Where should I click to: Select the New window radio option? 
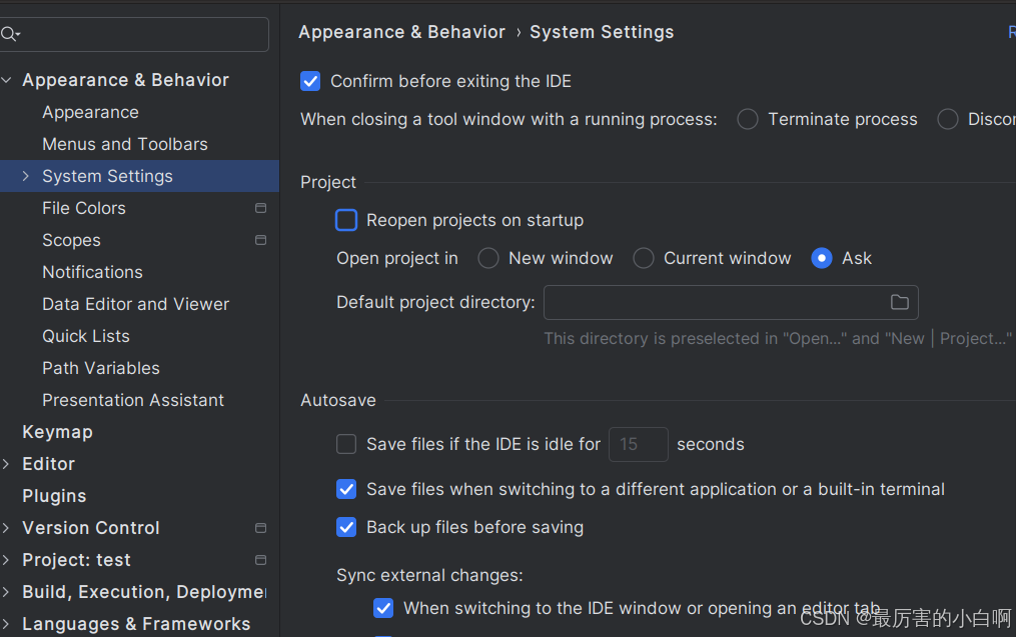tap(489, 258)
